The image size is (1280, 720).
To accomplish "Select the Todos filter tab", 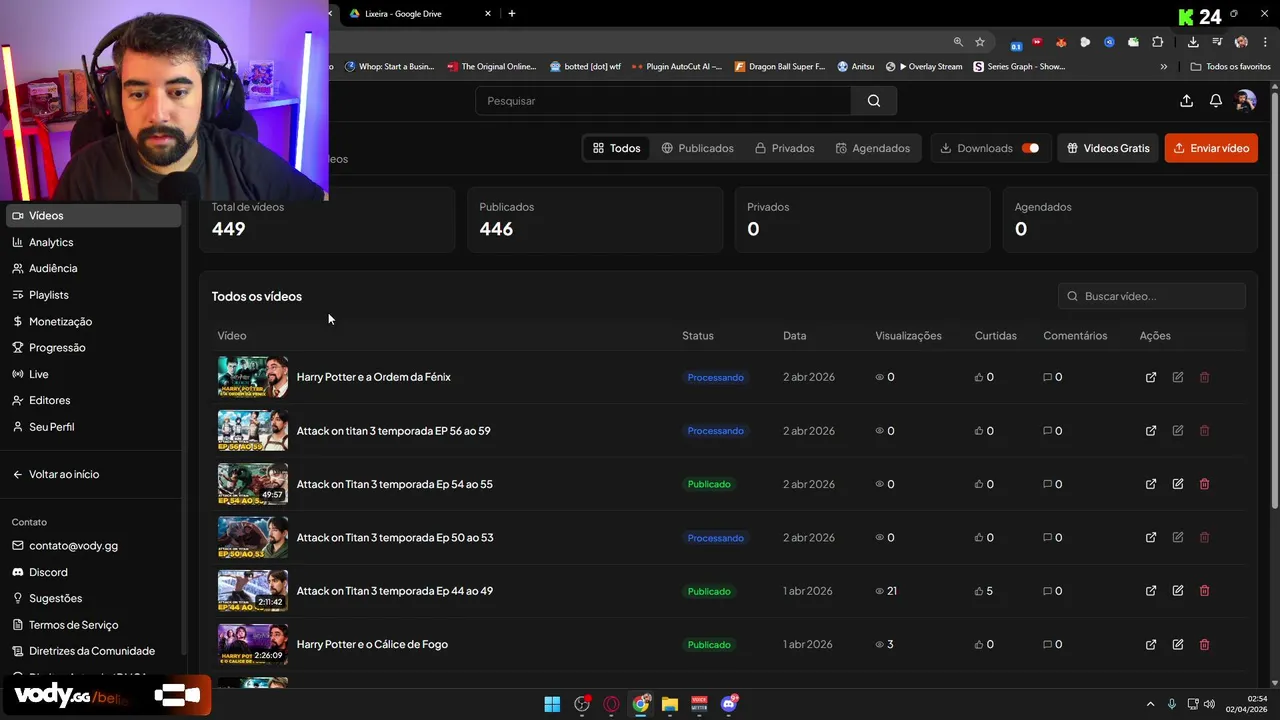I will pos(616,148).
